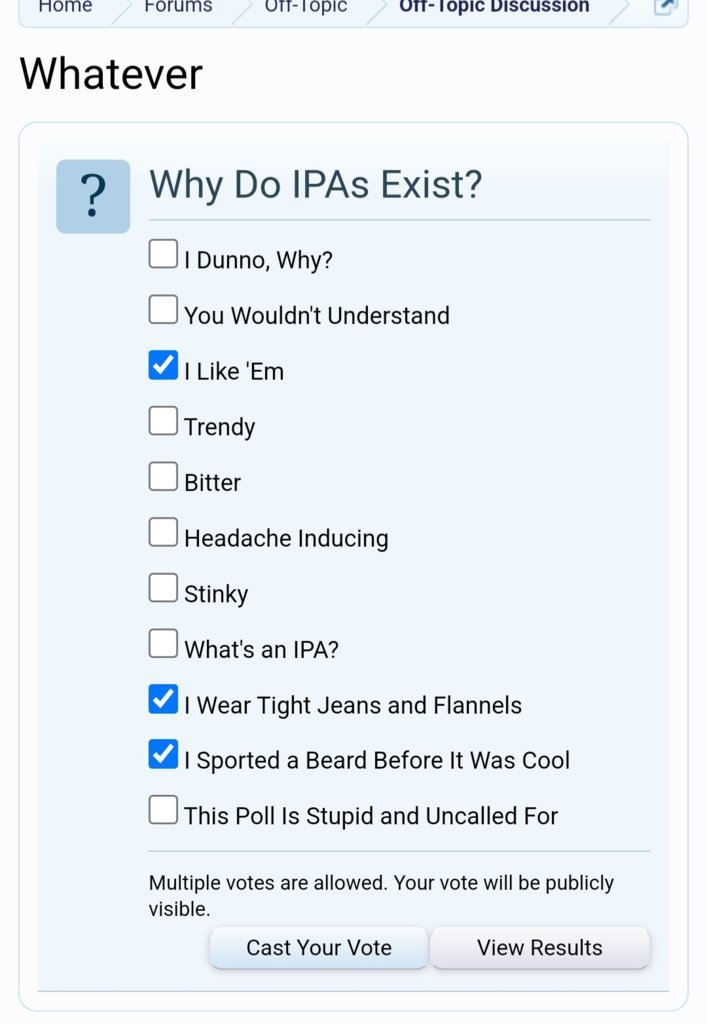Check the "Stinky" checkbox
This screenshot has width=707, height=1024.
[x=163, y=587]
